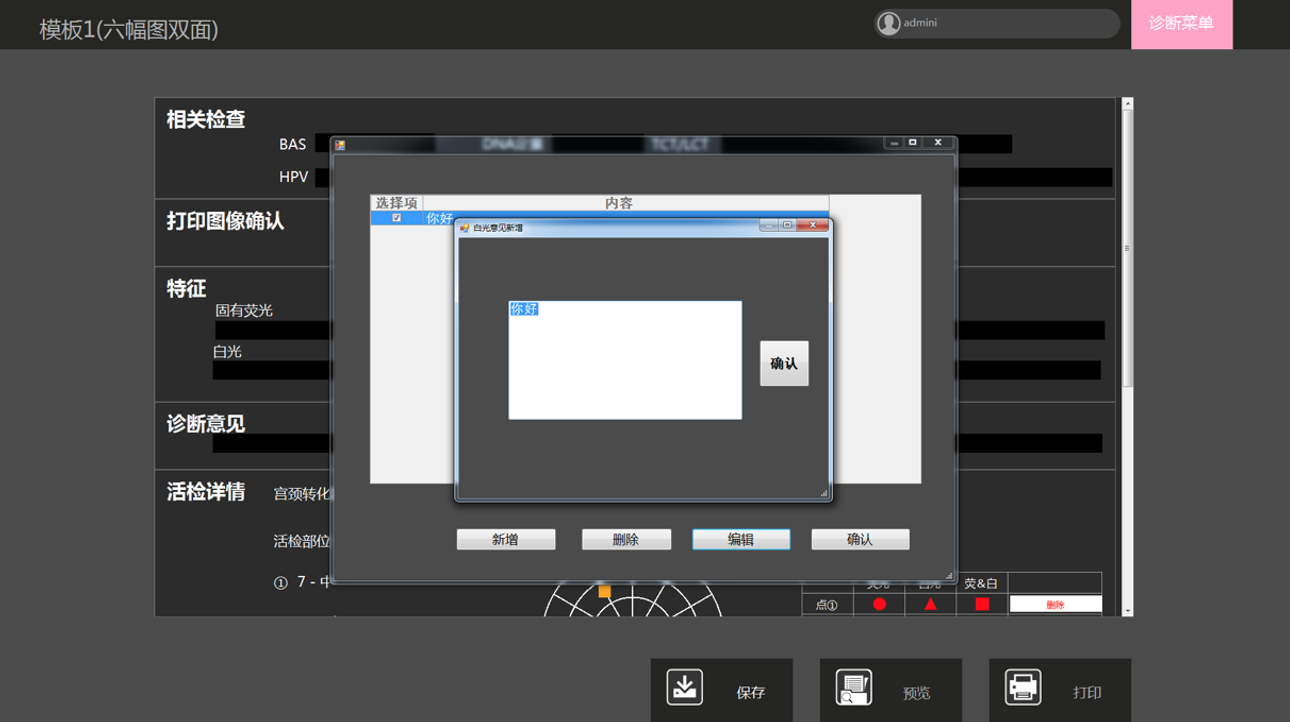Click the 保存 save icon
Screen dimensions: 1290x722
685,688
